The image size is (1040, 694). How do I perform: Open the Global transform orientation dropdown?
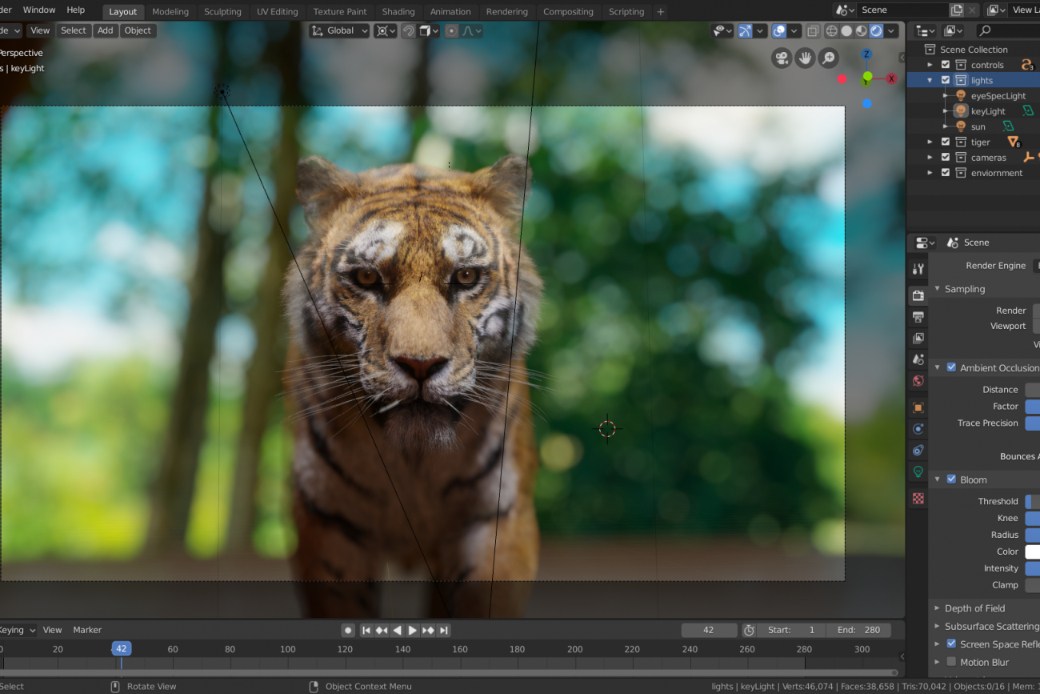(x=340, y=31)
